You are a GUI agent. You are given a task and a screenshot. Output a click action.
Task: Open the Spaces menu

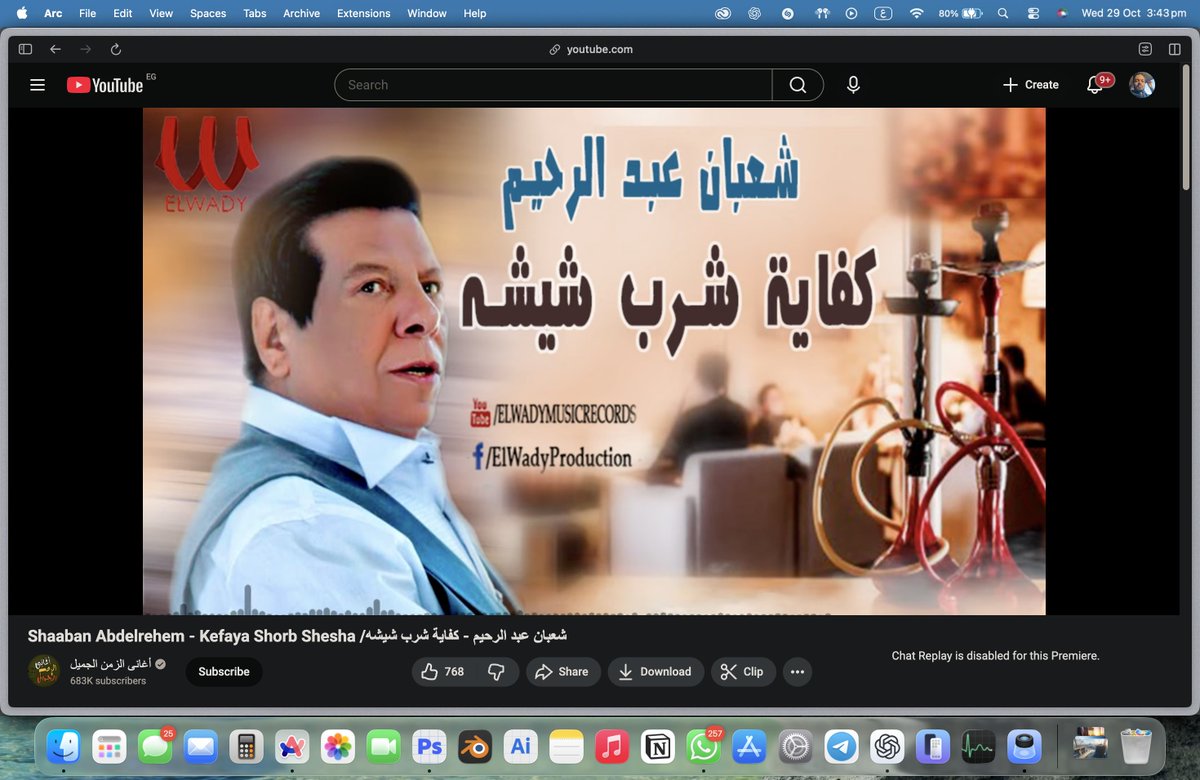pyautogui.click(x=208, y=13)
